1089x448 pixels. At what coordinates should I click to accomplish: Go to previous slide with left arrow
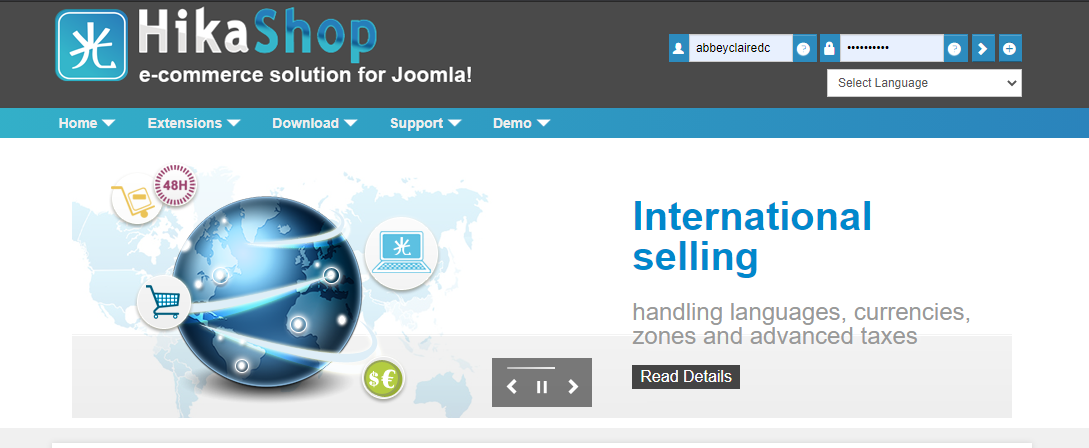click(x=512, y=387)
